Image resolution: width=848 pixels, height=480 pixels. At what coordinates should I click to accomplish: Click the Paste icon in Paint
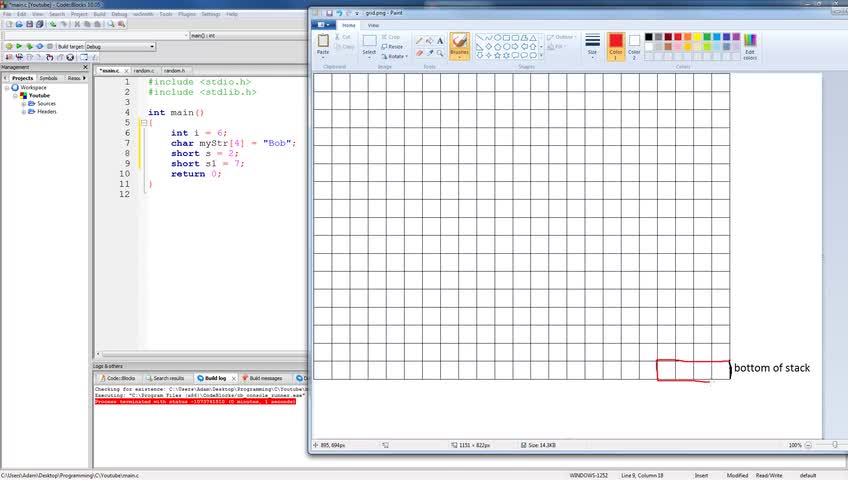click(323, 41)
